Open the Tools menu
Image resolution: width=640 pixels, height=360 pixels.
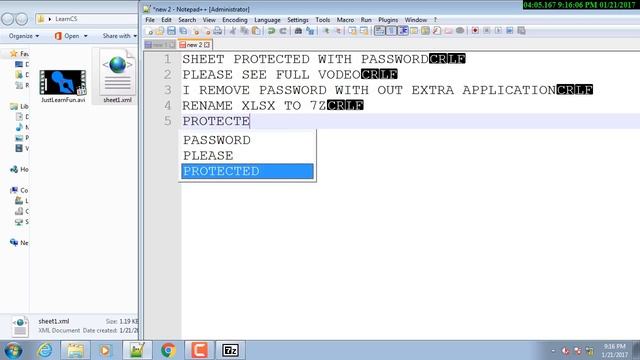[322, 20]
